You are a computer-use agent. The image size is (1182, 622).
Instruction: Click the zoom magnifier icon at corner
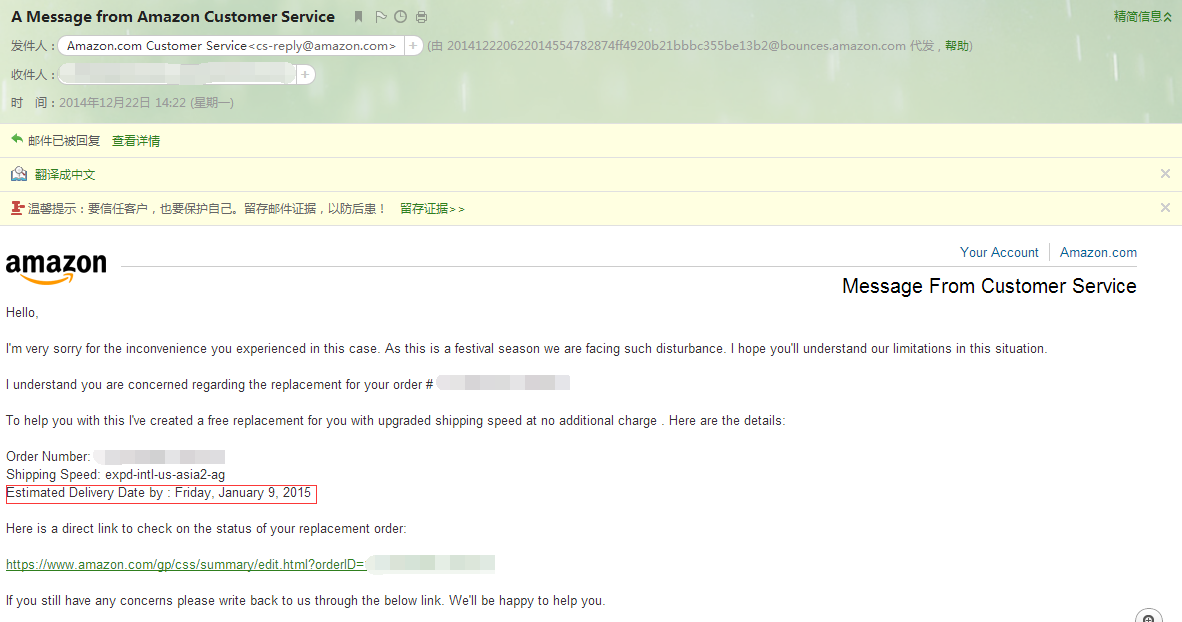[1149, 617]
